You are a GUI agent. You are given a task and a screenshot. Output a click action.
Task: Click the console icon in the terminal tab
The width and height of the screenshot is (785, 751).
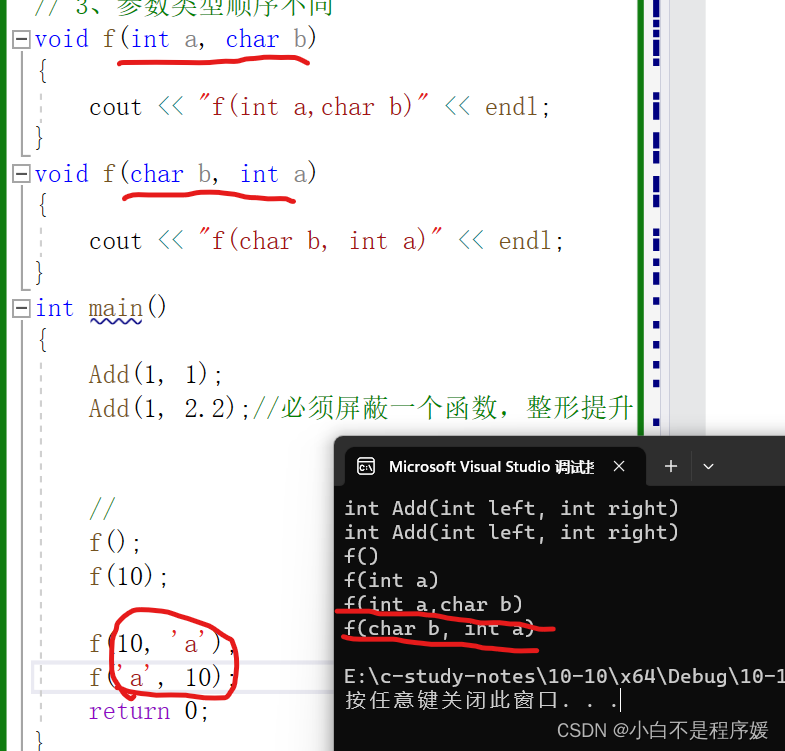coord(366,467)
